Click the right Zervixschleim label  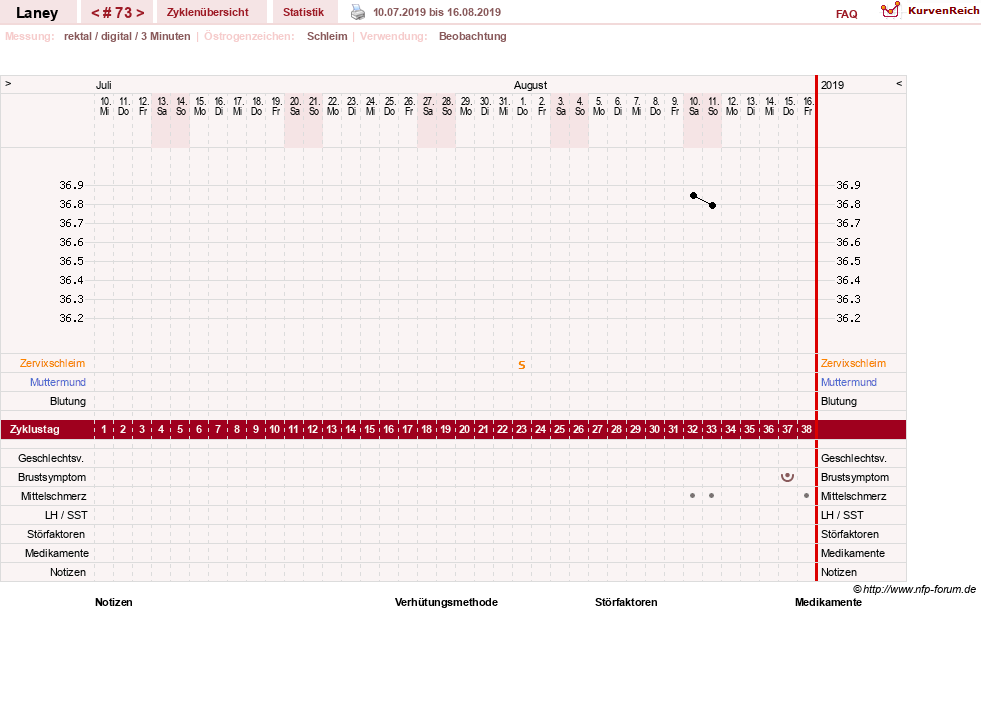[x=853, y=363]
